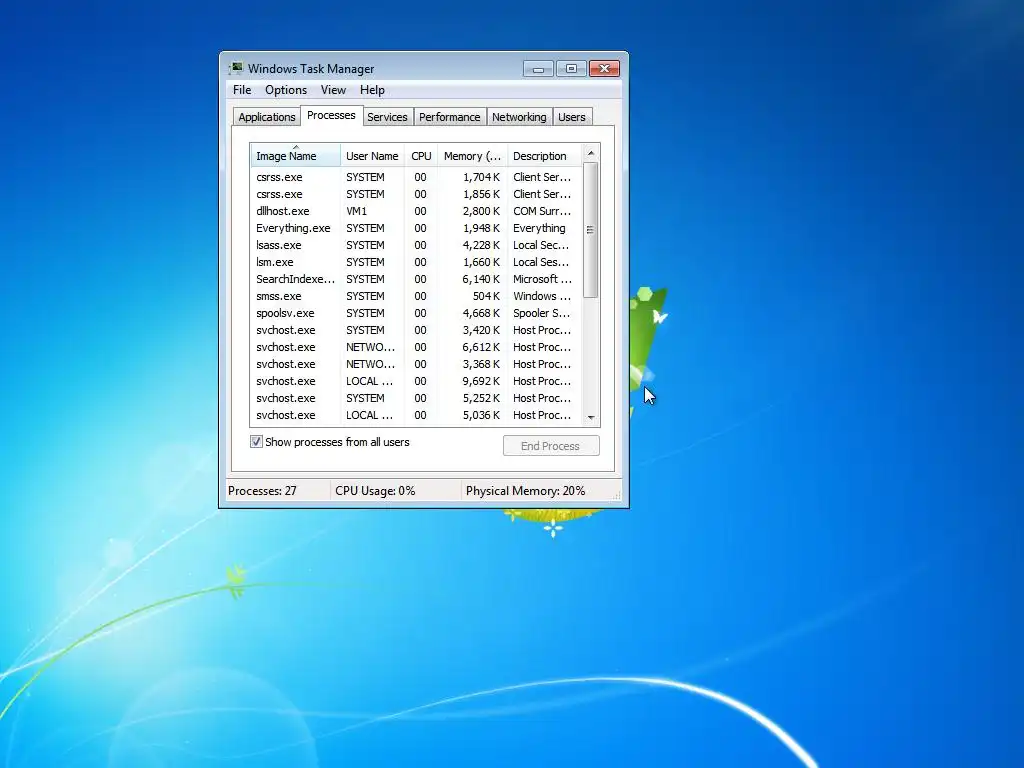
Task: Click CPU Usage: 0% in status bar
Action: pyautogui.click(x=375, y=491)
